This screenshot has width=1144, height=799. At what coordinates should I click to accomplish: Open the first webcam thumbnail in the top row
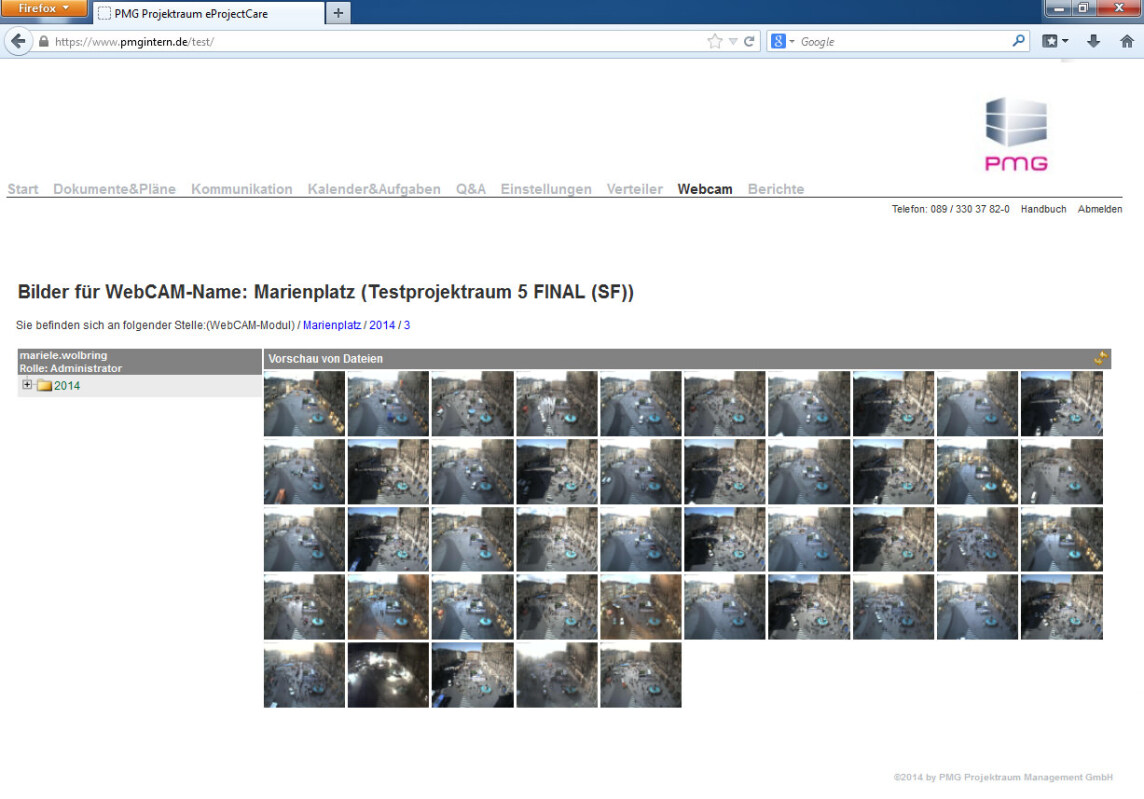pos(304,404)
